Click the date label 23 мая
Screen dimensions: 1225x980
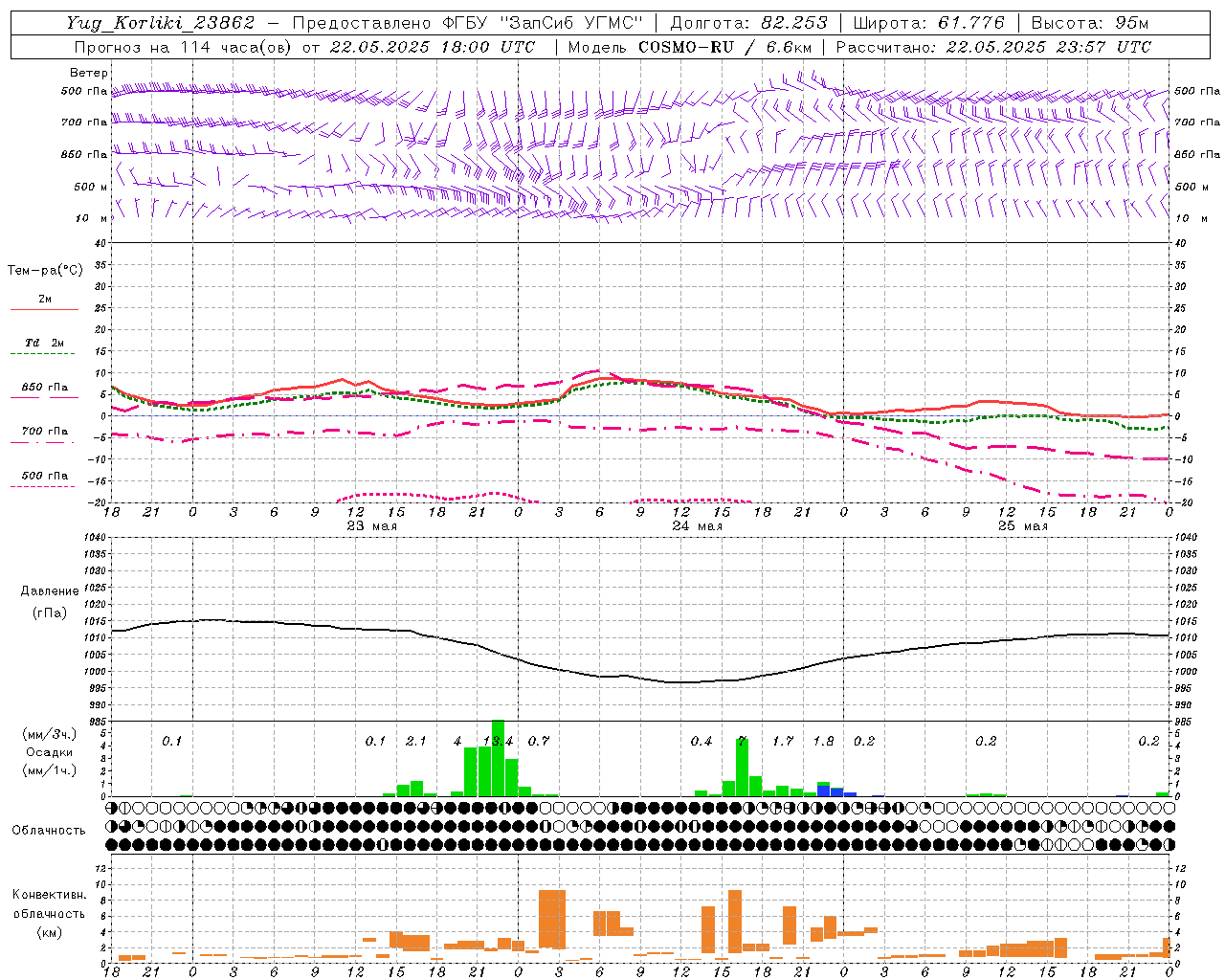372,526
